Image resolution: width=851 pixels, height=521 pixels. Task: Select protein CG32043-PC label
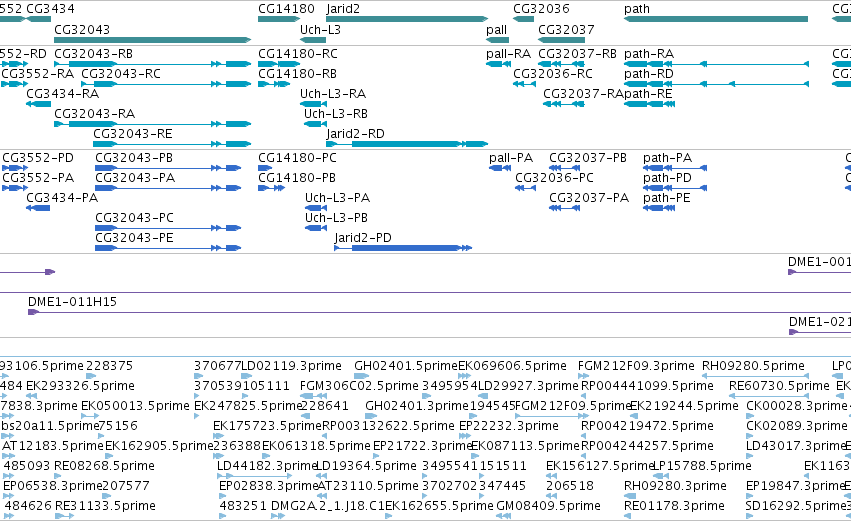(135, 218)
